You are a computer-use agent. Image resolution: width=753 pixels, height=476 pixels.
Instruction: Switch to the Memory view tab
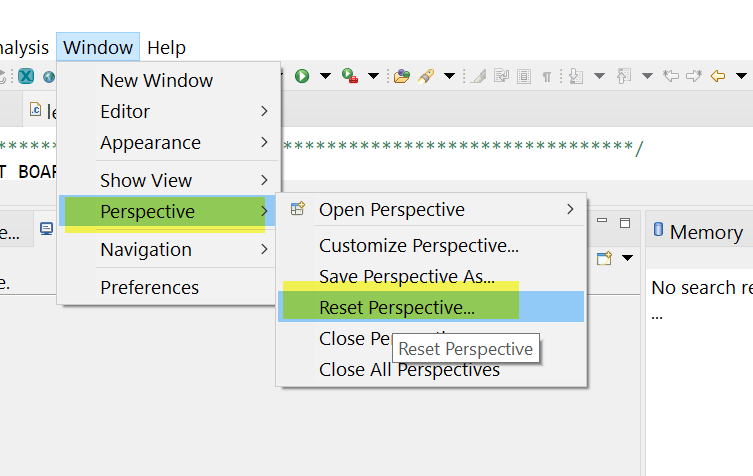coord(698,232)
